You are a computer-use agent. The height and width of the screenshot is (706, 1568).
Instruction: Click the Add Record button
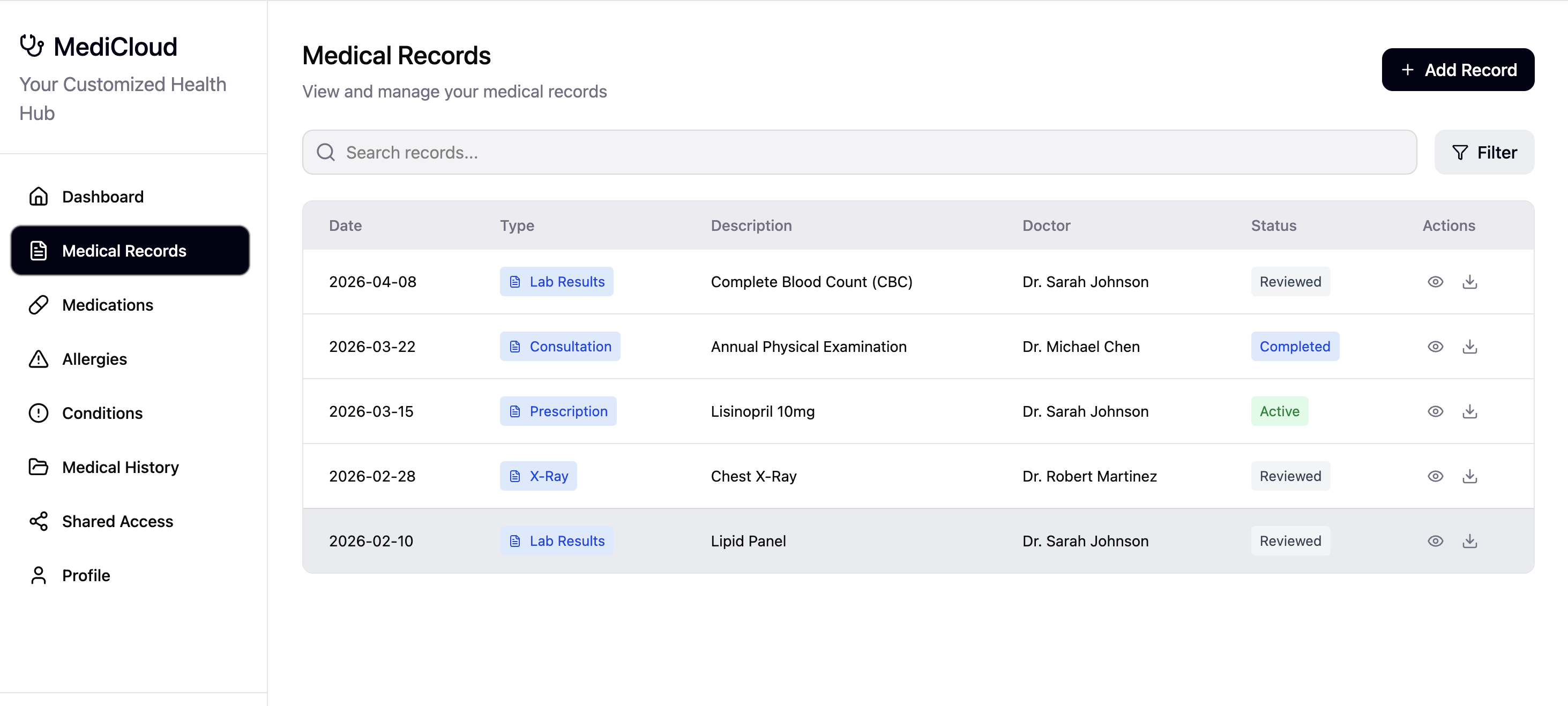pos(1458,70)
